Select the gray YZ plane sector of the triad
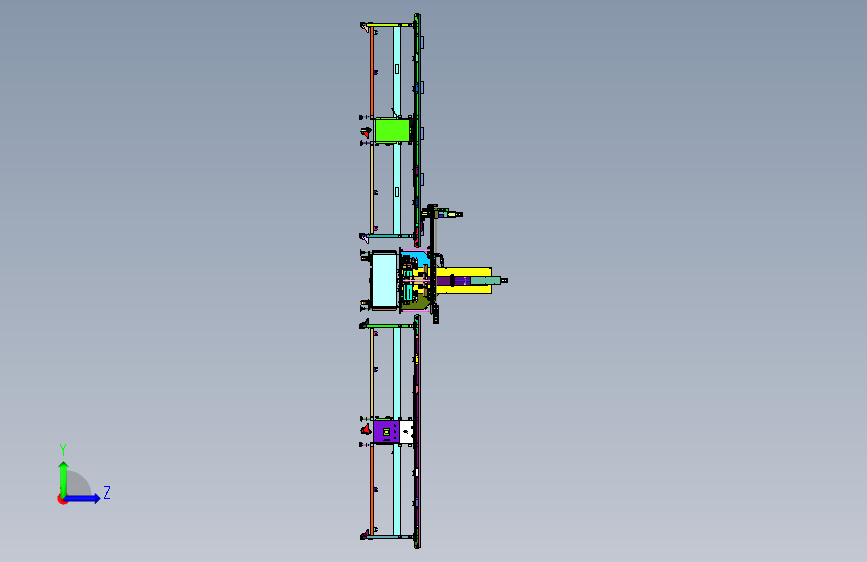 (78, 485)
